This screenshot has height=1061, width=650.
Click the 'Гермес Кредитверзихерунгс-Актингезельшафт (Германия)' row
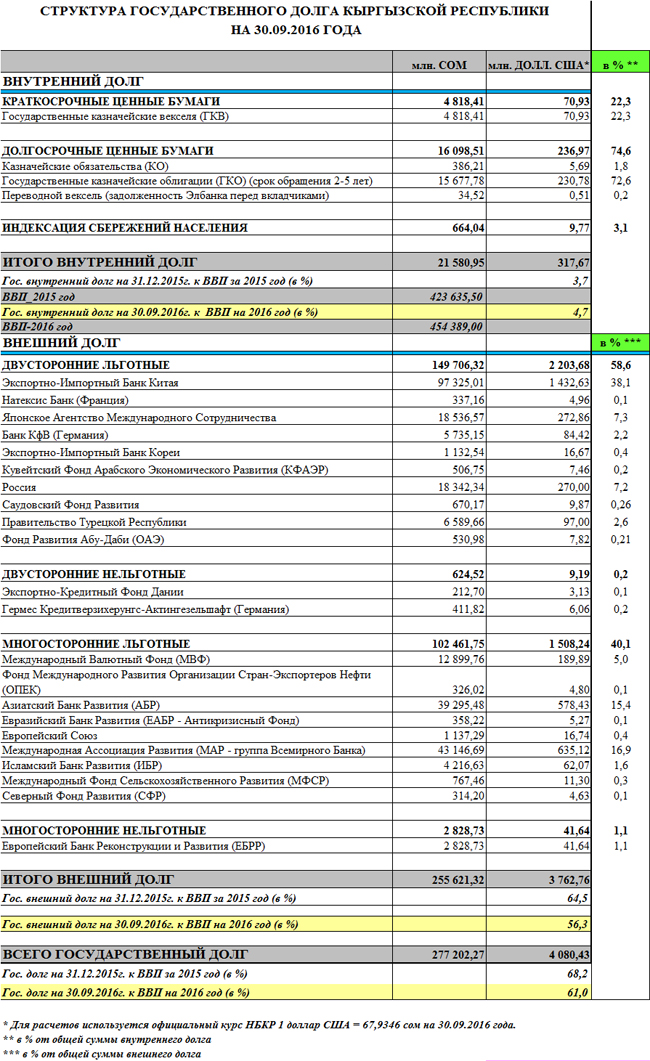point(296,609)
